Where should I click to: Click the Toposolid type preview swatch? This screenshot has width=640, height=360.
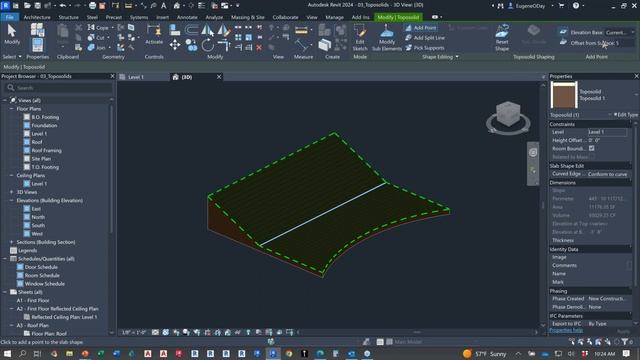[x=564, y=95]
